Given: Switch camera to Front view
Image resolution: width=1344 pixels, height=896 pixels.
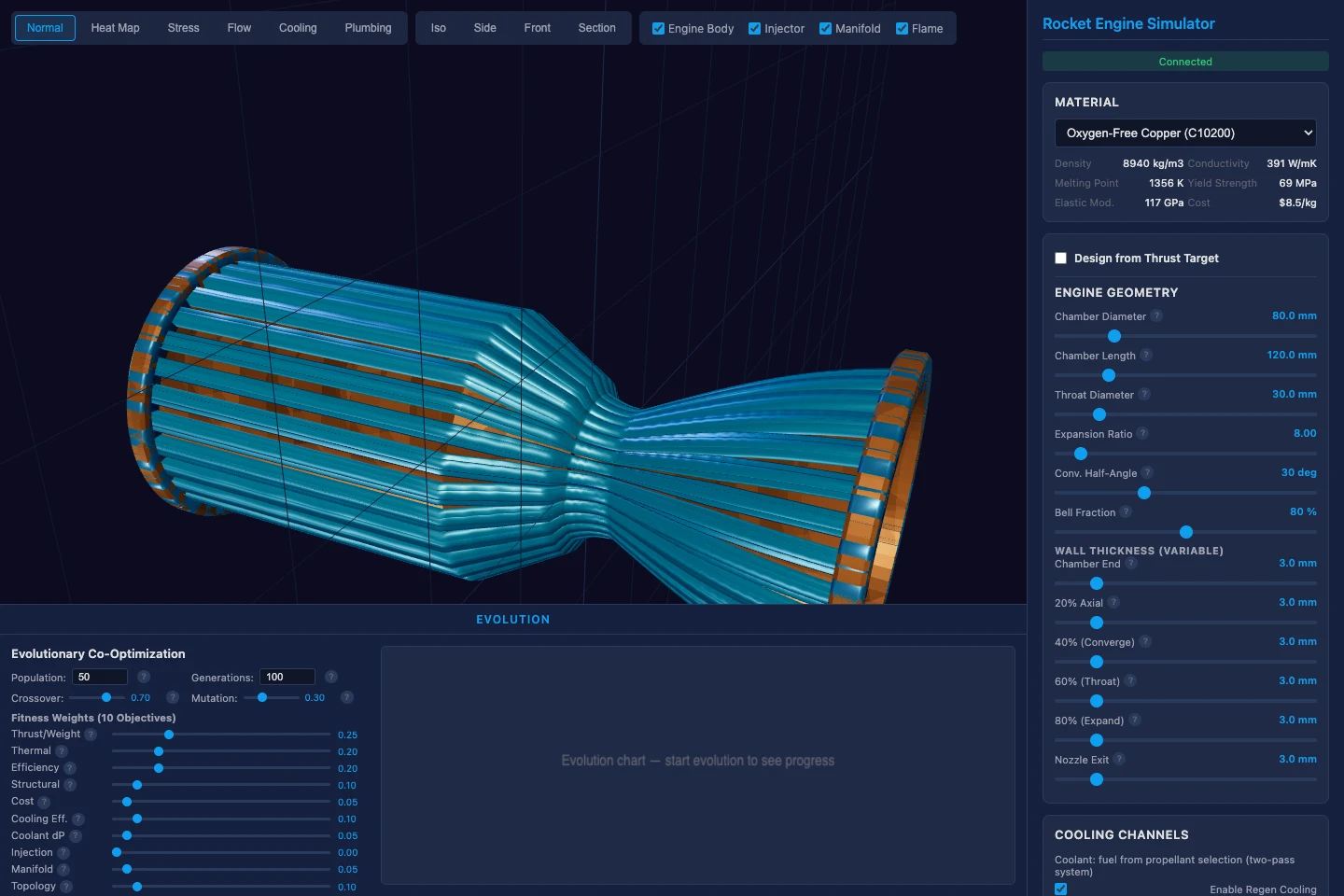Looking at the screenshot, I should tap(538, 28).
